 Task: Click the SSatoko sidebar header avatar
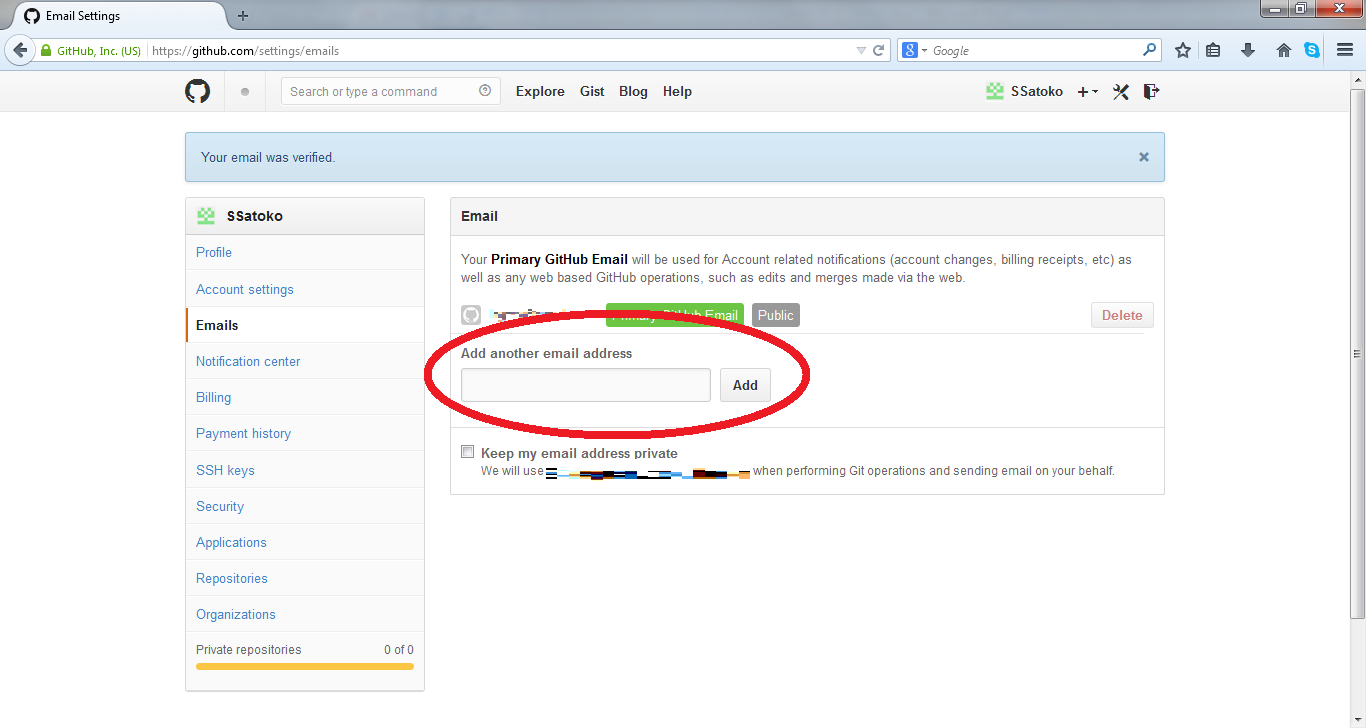(x=206, y=216)
